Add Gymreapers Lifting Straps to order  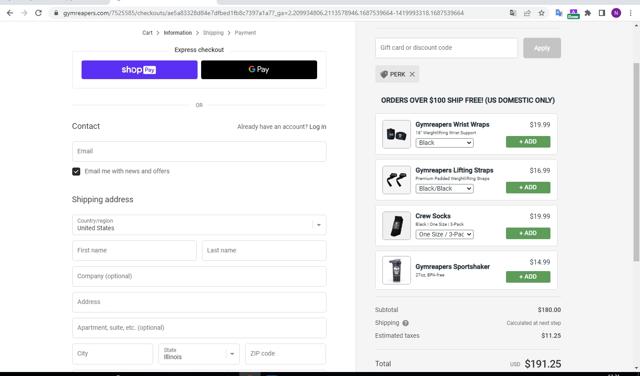click(x=528, y=187)
